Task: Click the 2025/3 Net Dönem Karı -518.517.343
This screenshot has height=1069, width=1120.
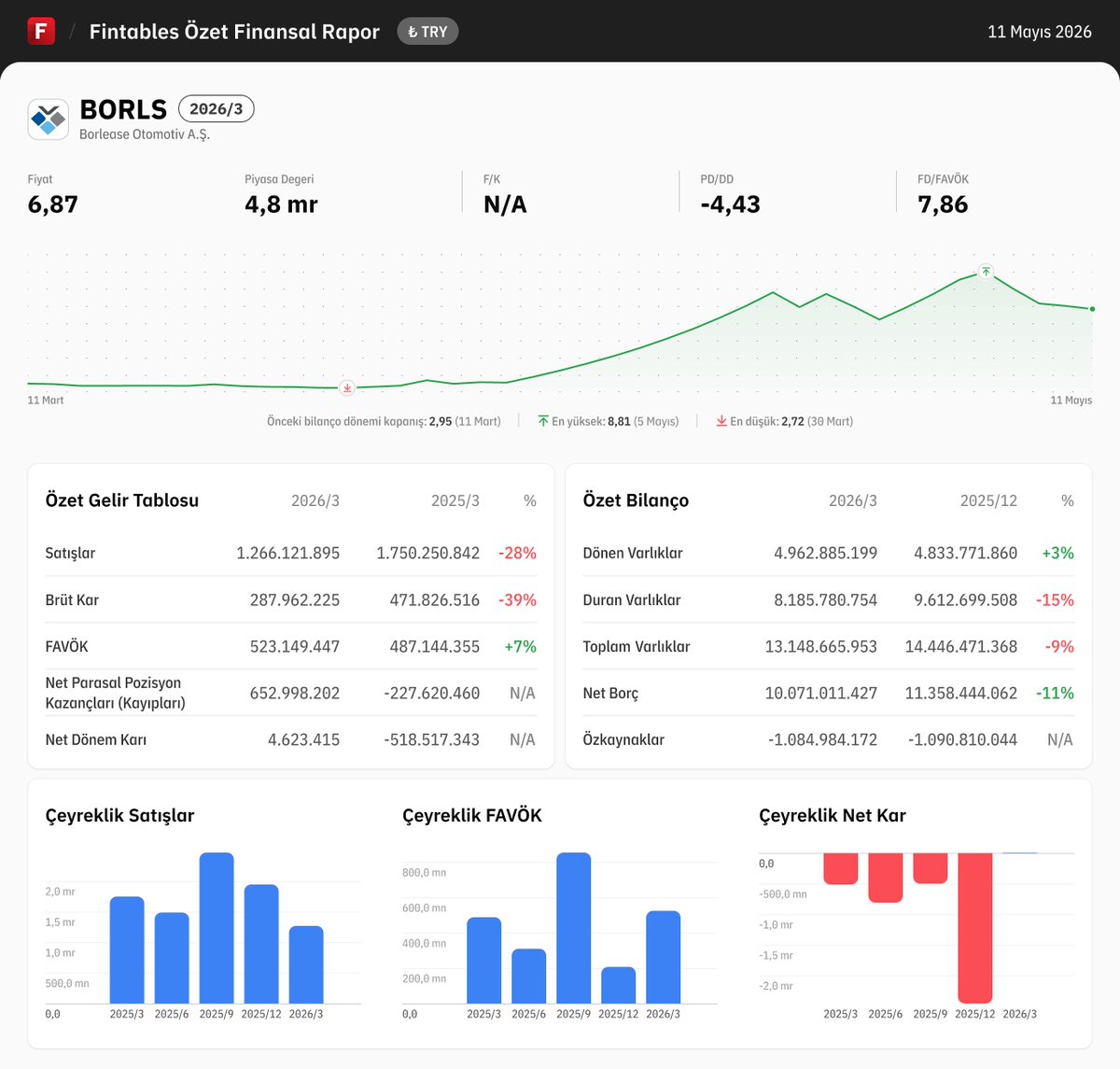Action: (431, 739)
